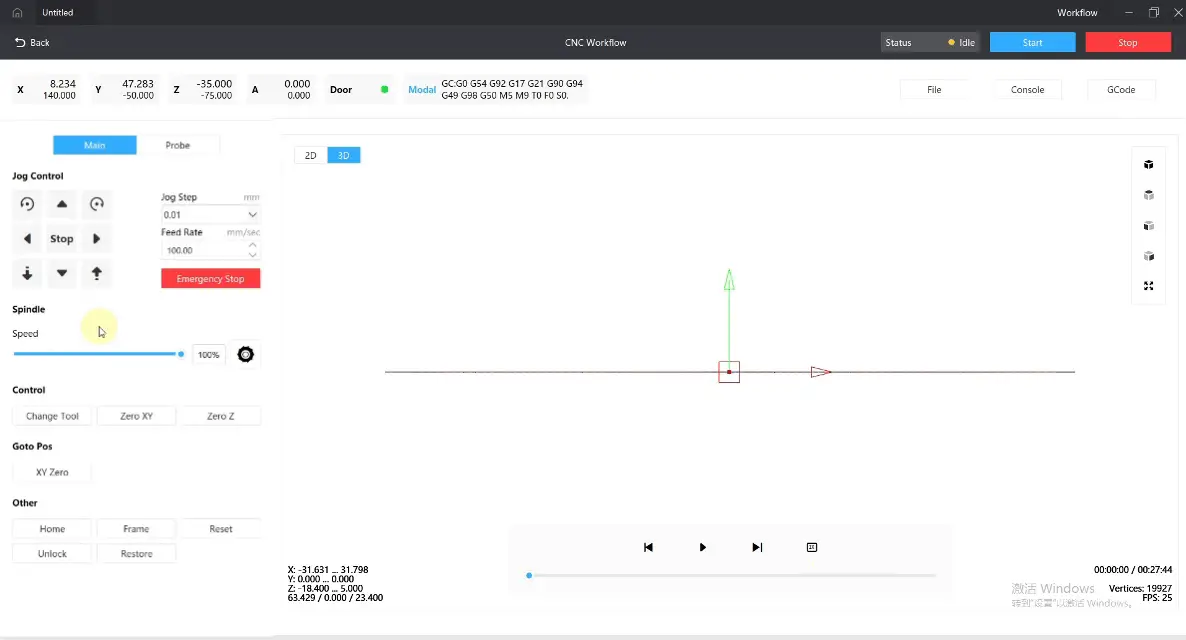Viewport: 1186px width, 640px height.
Task: Jog Z-axis down with the dashed down arrow
Action: (x=27, y=273)
